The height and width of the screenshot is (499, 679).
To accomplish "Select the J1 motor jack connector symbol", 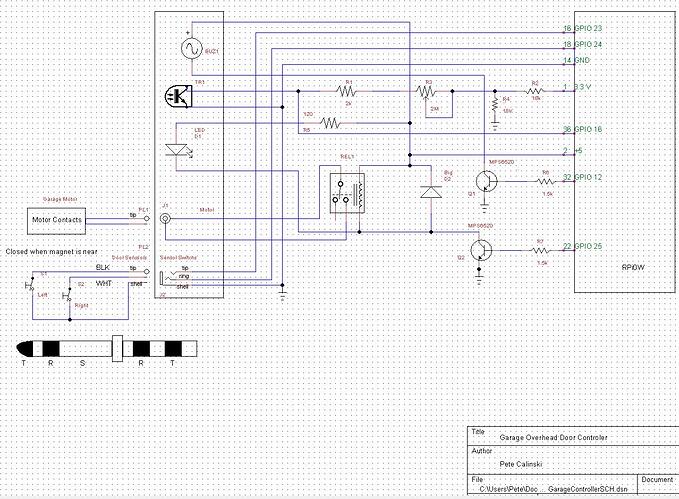I will 165,219.
